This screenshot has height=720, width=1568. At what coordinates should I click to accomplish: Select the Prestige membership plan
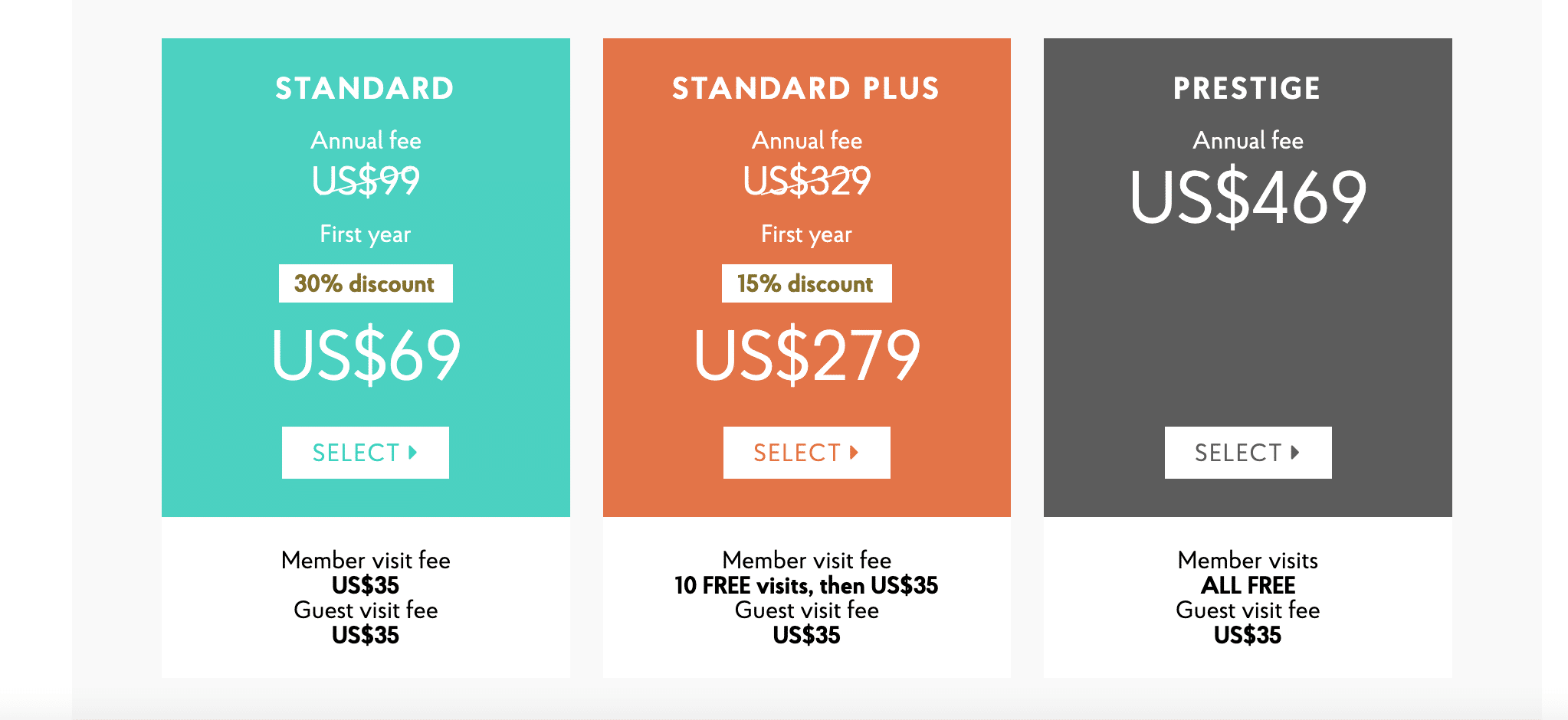point(1248,453)
